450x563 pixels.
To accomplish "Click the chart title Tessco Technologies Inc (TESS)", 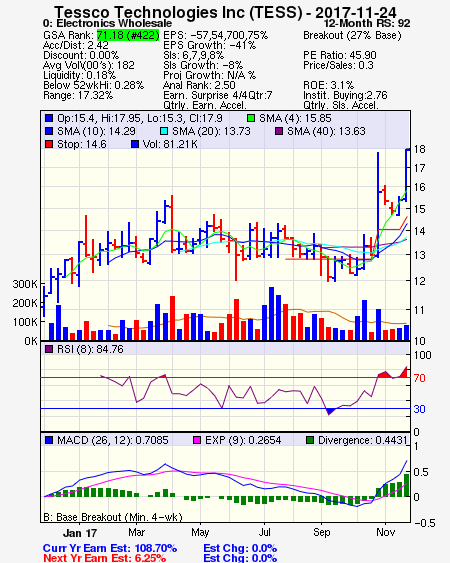I will click(178, 12).
